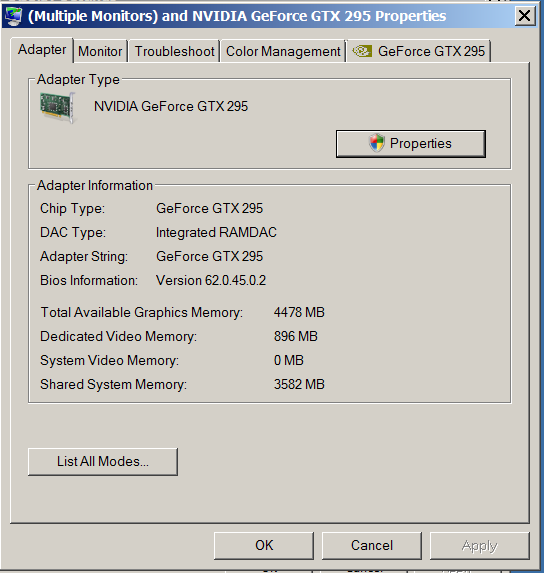Click the Shared System Memory 3582 MB value
This screenshot has height=573, width=544.
[x=299, y=384]
